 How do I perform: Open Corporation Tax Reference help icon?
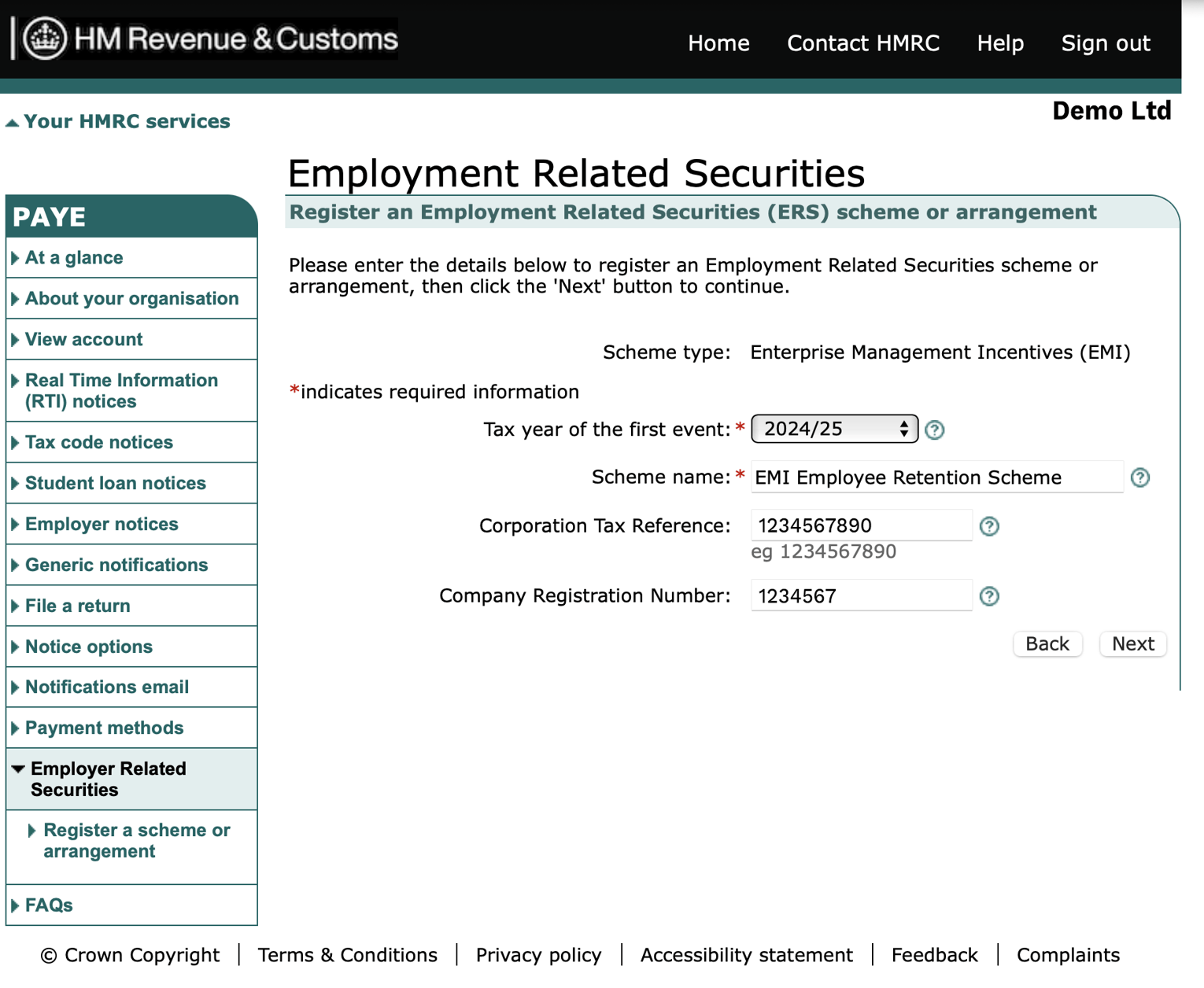click(x=989, y=525)
